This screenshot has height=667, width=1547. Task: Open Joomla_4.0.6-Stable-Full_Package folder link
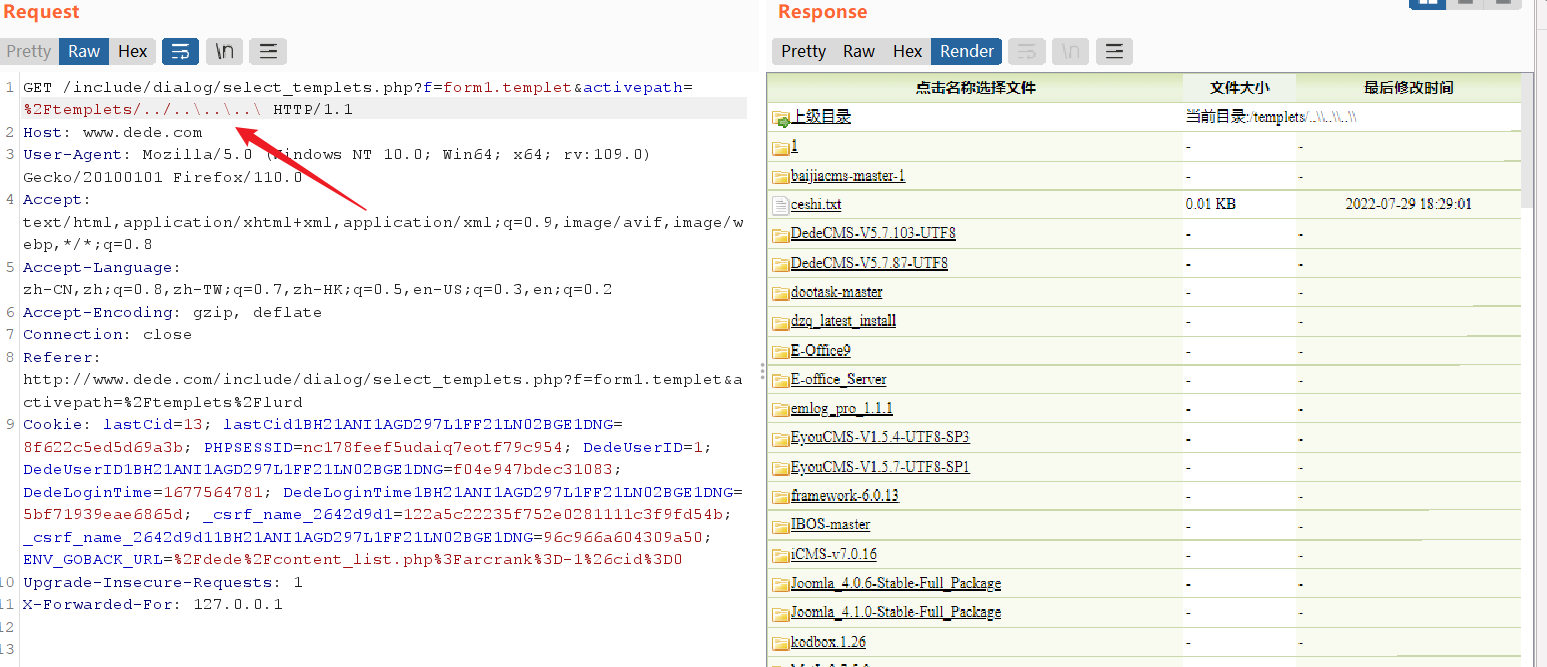coord(896,583)
